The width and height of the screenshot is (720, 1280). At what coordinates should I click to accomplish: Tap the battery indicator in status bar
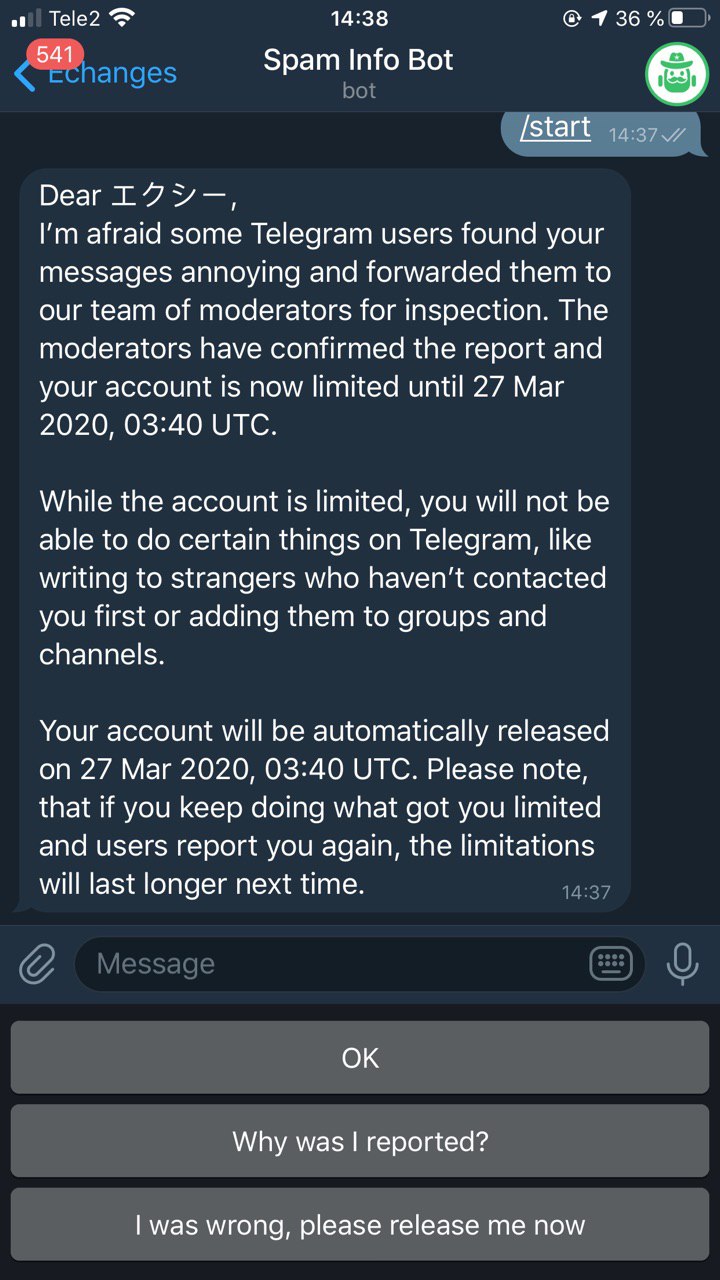coord(689,18)
